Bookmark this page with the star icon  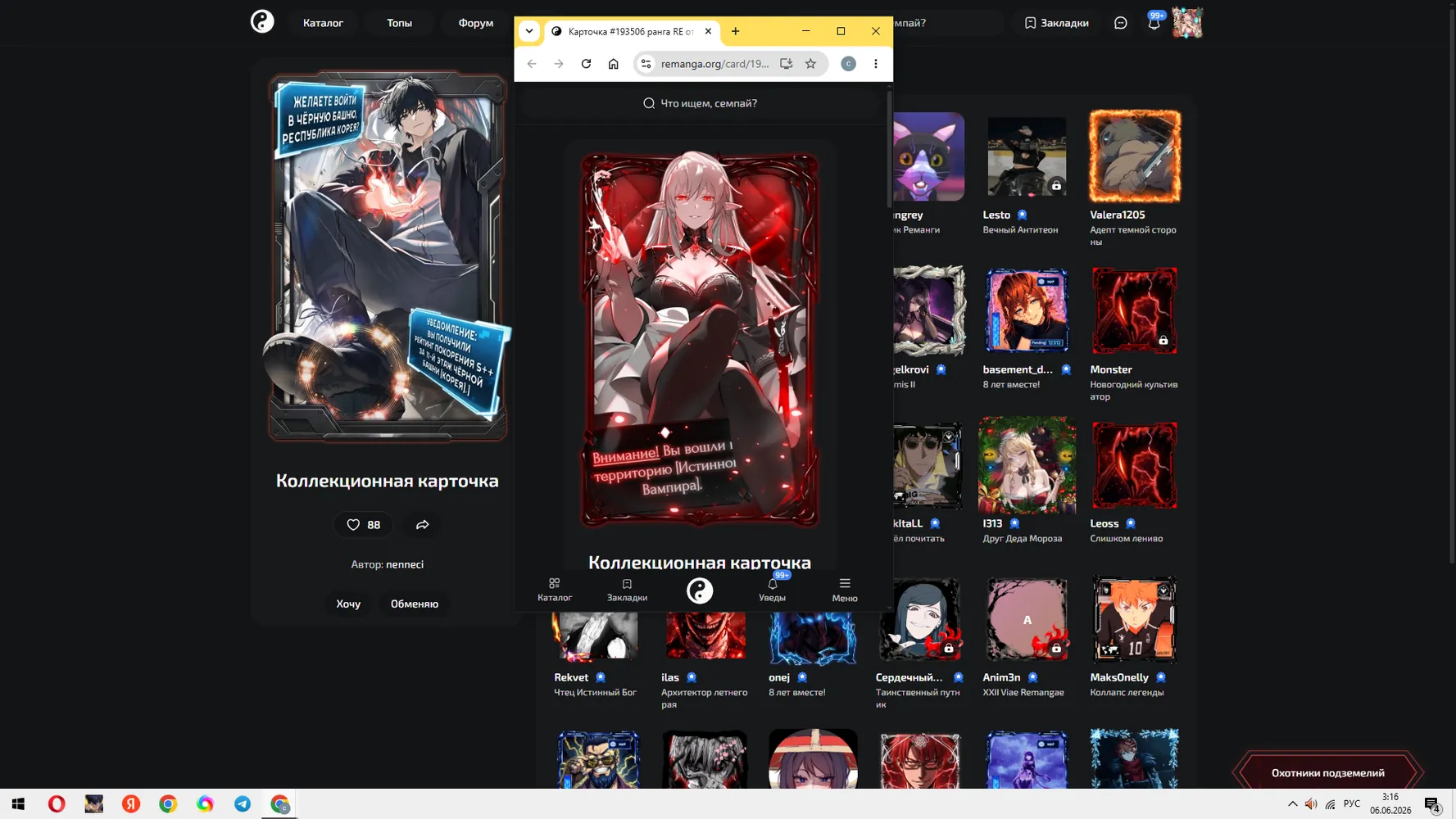[810, 64]
